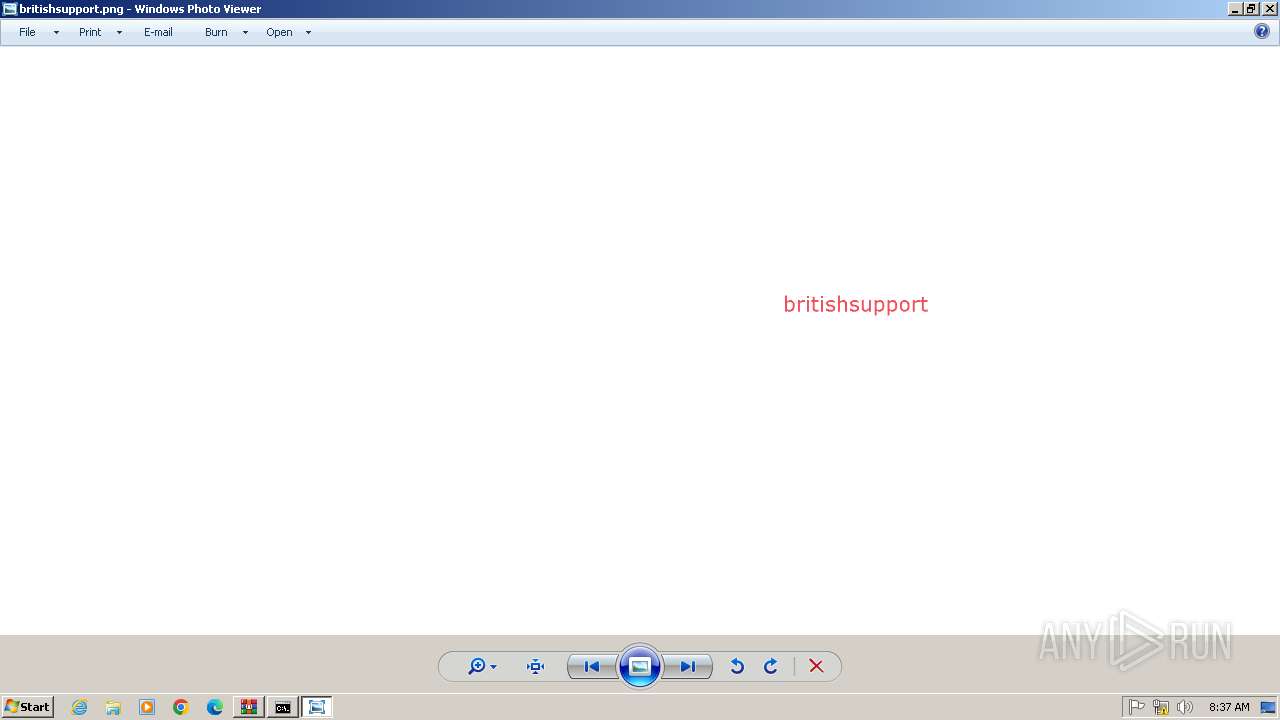Viewport: 1280px width, 720px height.
Task: Open Windows Media Player from taskbar
Action: pyautogui.click(x=147, y=707)
